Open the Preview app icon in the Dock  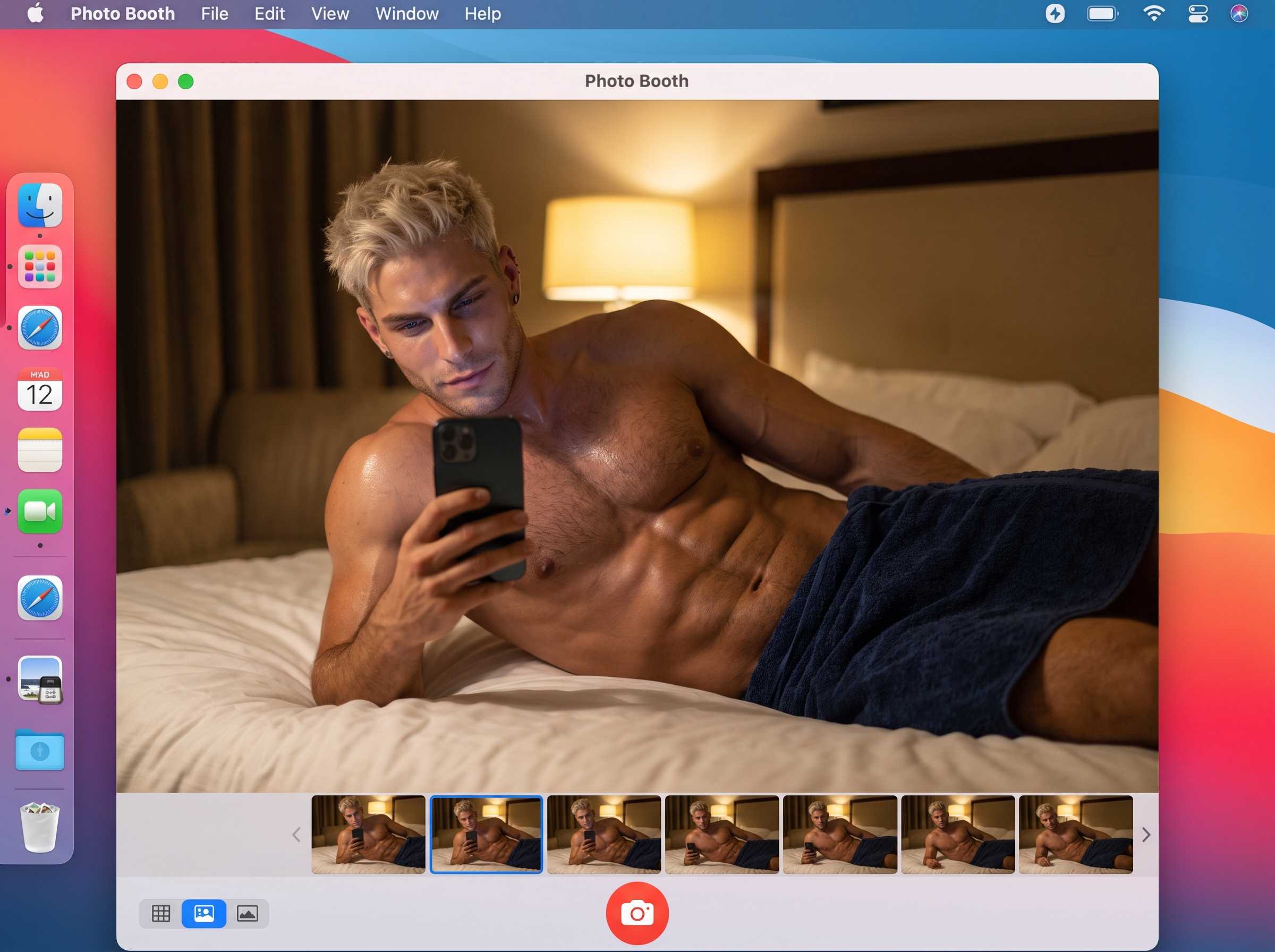click(x=40, y=680)
